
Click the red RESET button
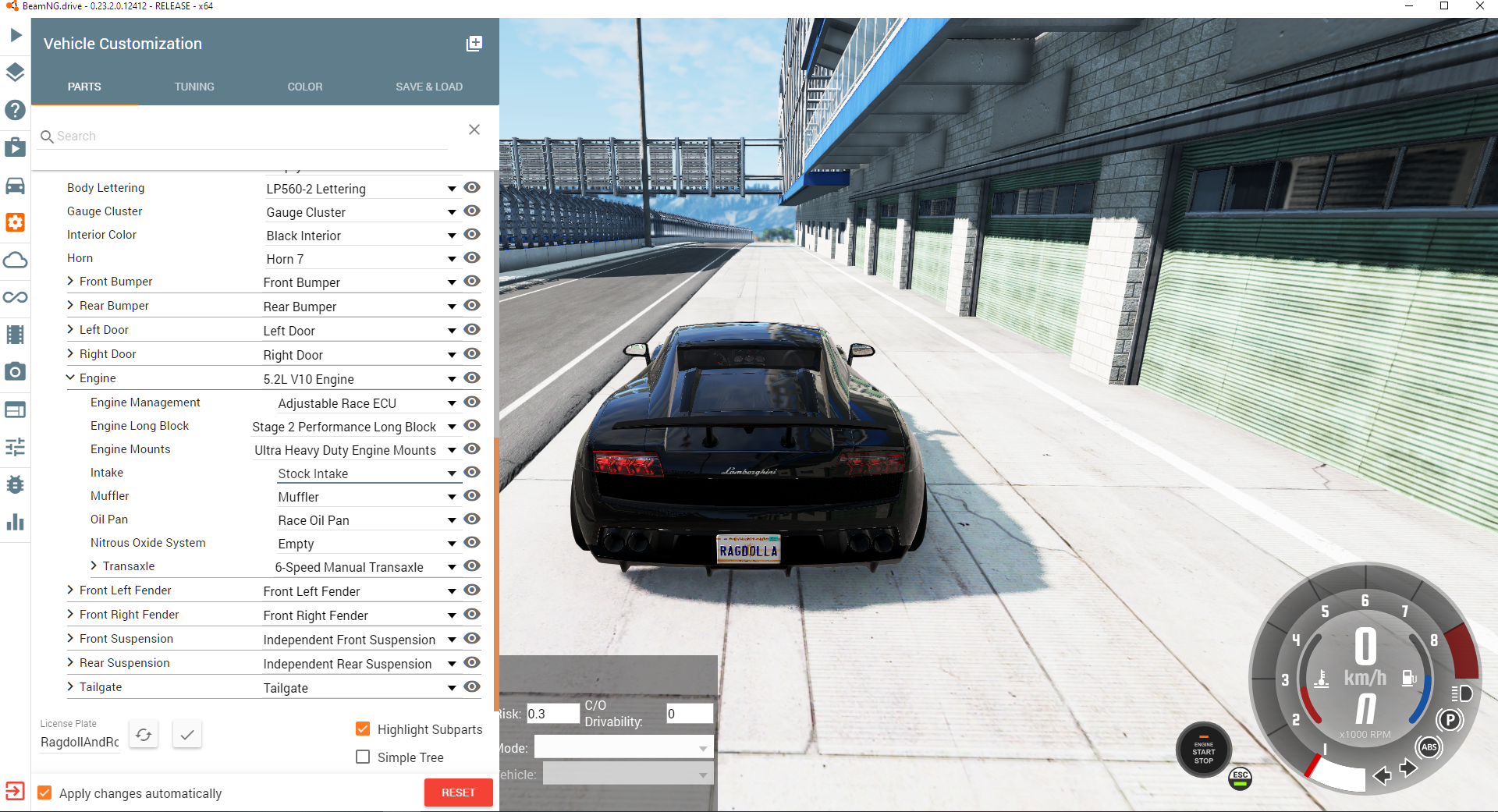[459, 792]
